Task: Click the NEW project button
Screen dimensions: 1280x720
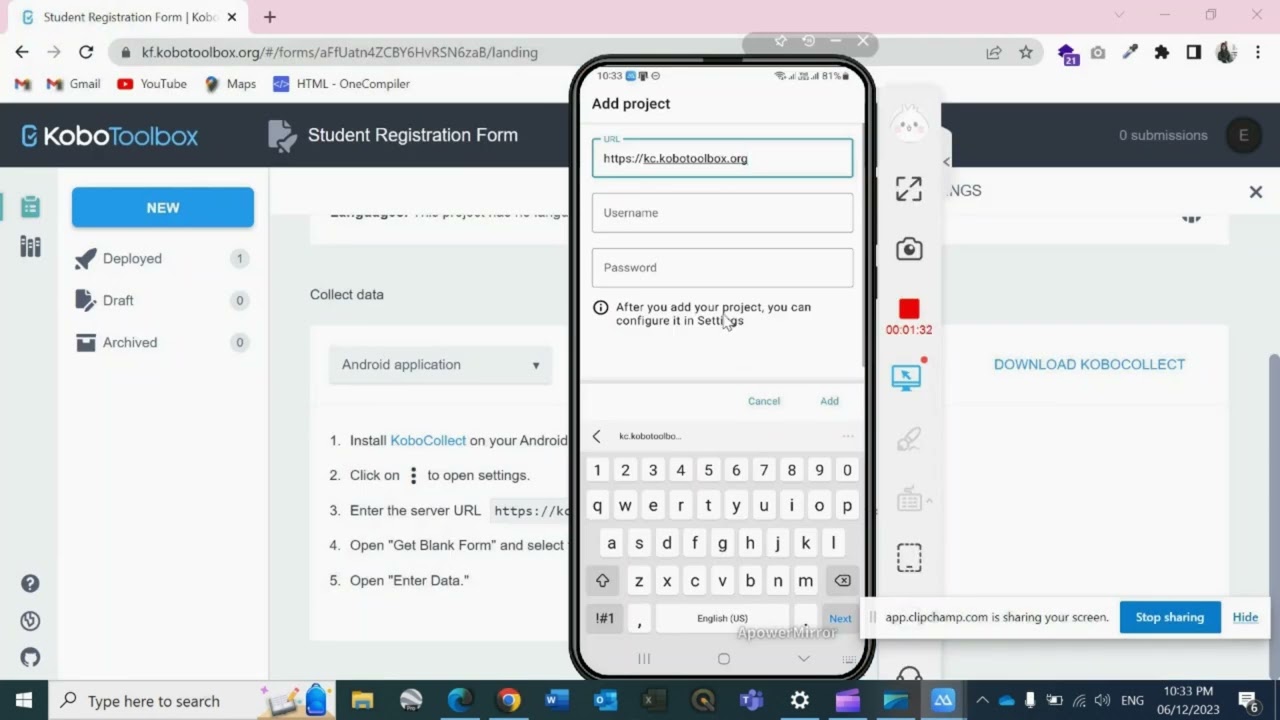Action: click(163, 208)
